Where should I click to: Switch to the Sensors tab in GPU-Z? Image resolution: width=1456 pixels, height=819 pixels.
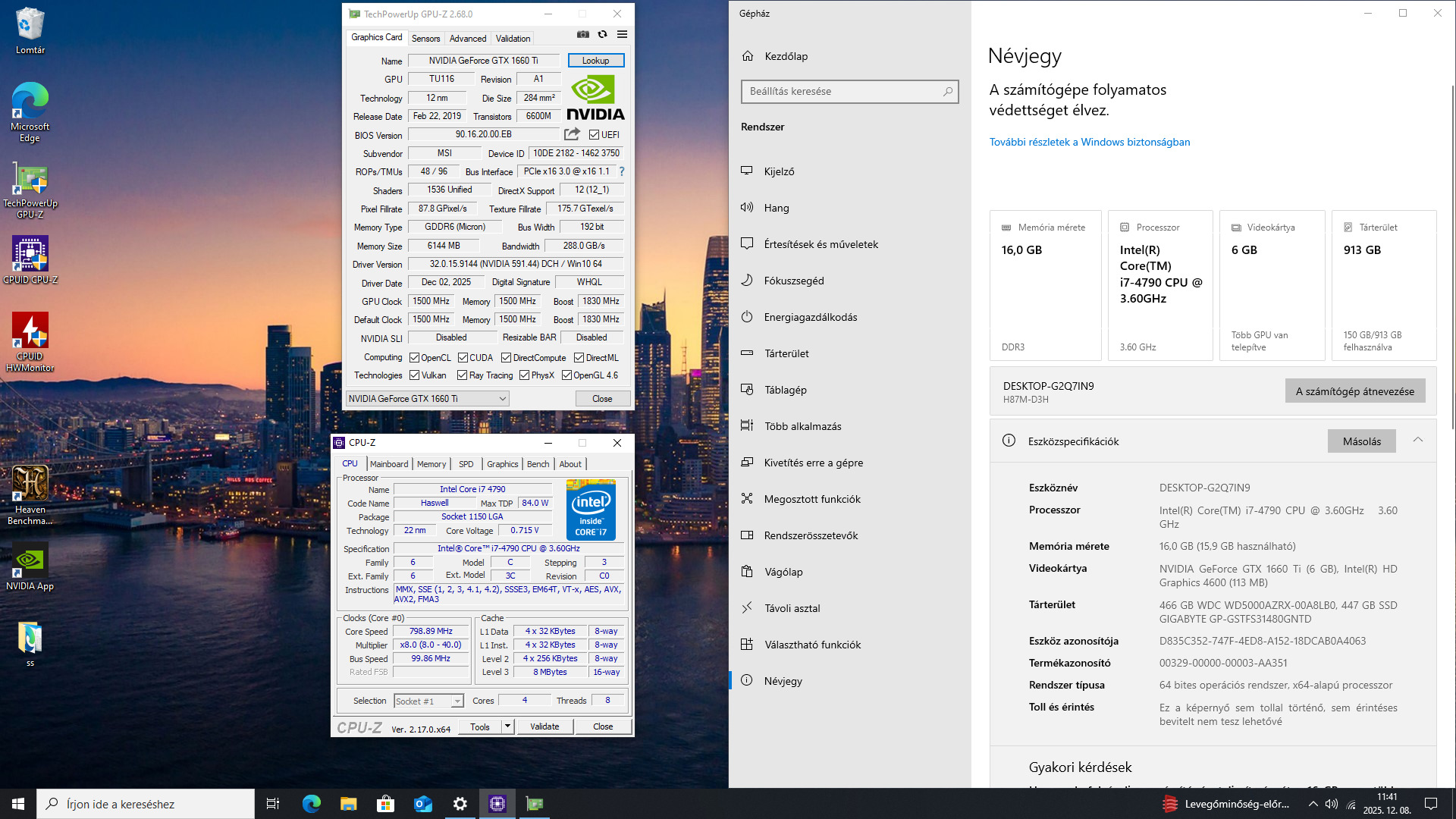click(425, 39)
